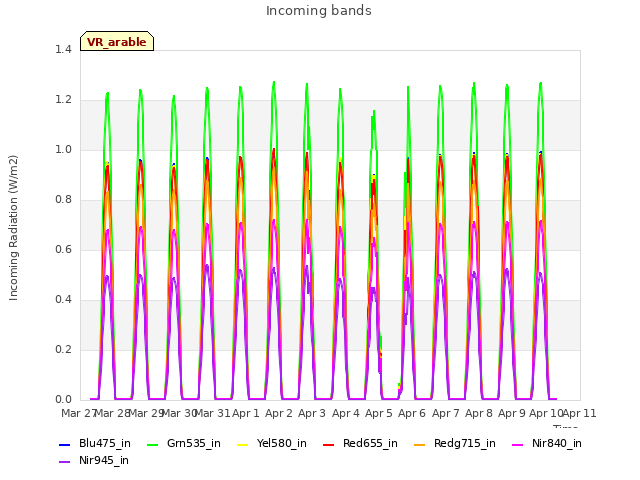
Task: Click the 0.0 y-axis tick label
Action: tap(63, 400)
